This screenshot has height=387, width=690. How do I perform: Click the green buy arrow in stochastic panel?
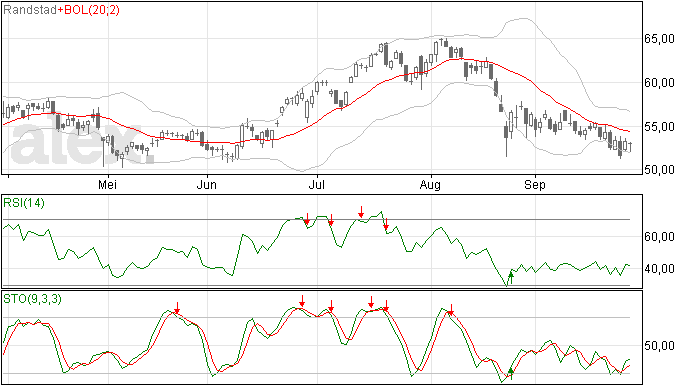tap(511, 373)
